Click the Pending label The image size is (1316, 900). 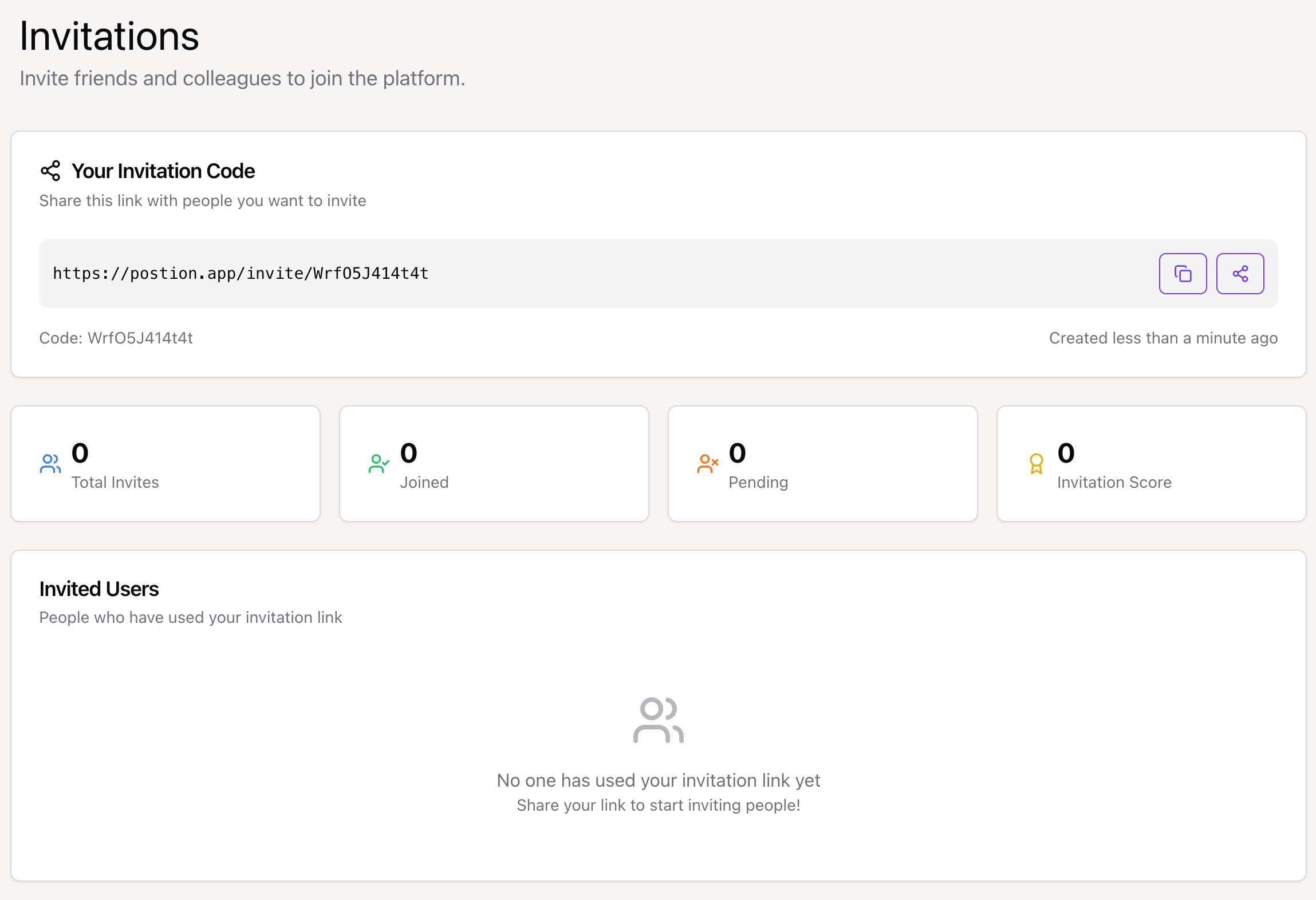pos(758,482)
